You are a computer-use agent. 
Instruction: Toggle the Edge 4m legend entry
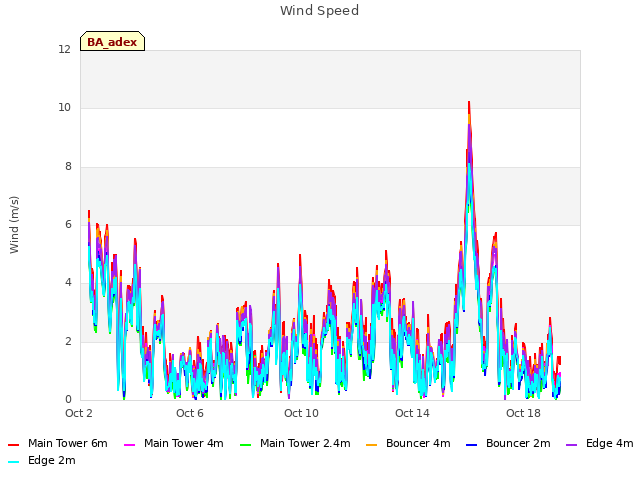600,443
